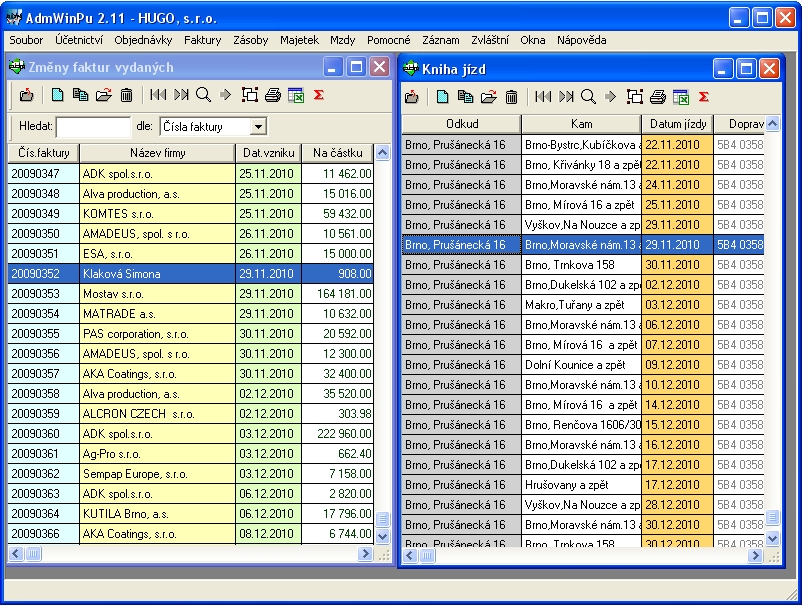Click new record icon in Změny faktur vydaných
803x606 pixels.
coord(58,95)
